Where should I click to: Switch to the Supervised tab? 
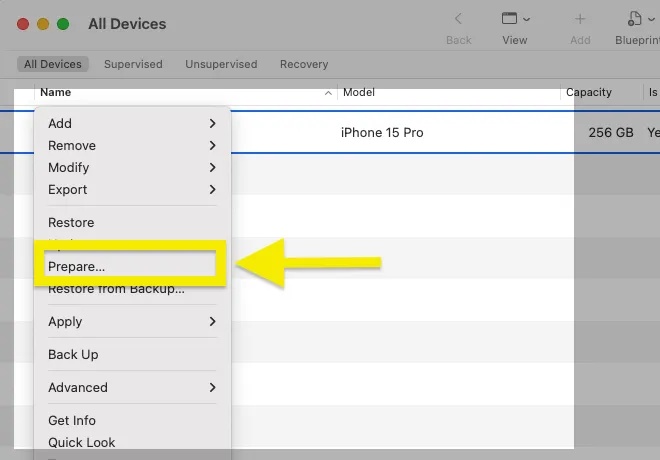click(133, 64)
